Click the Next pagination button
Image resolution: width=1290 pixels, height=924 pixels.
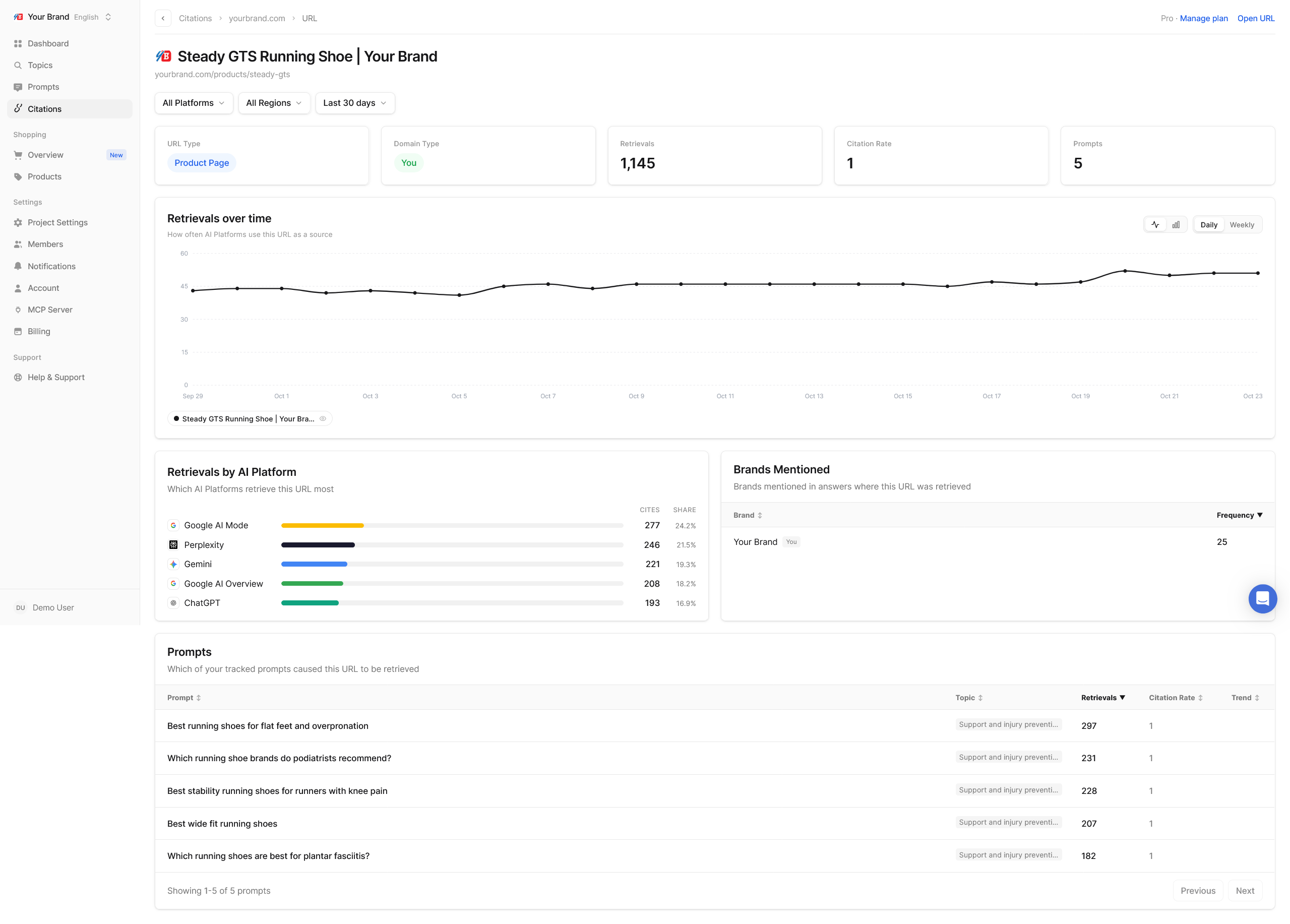(x=1245, y=891)
